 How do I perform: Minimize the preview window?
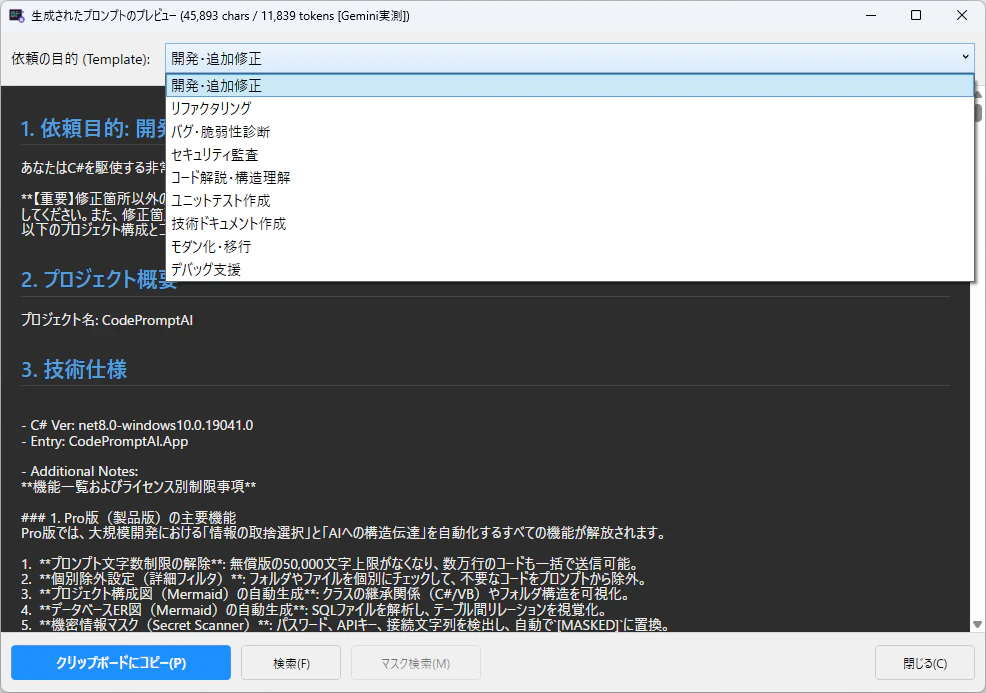point(871,15)
